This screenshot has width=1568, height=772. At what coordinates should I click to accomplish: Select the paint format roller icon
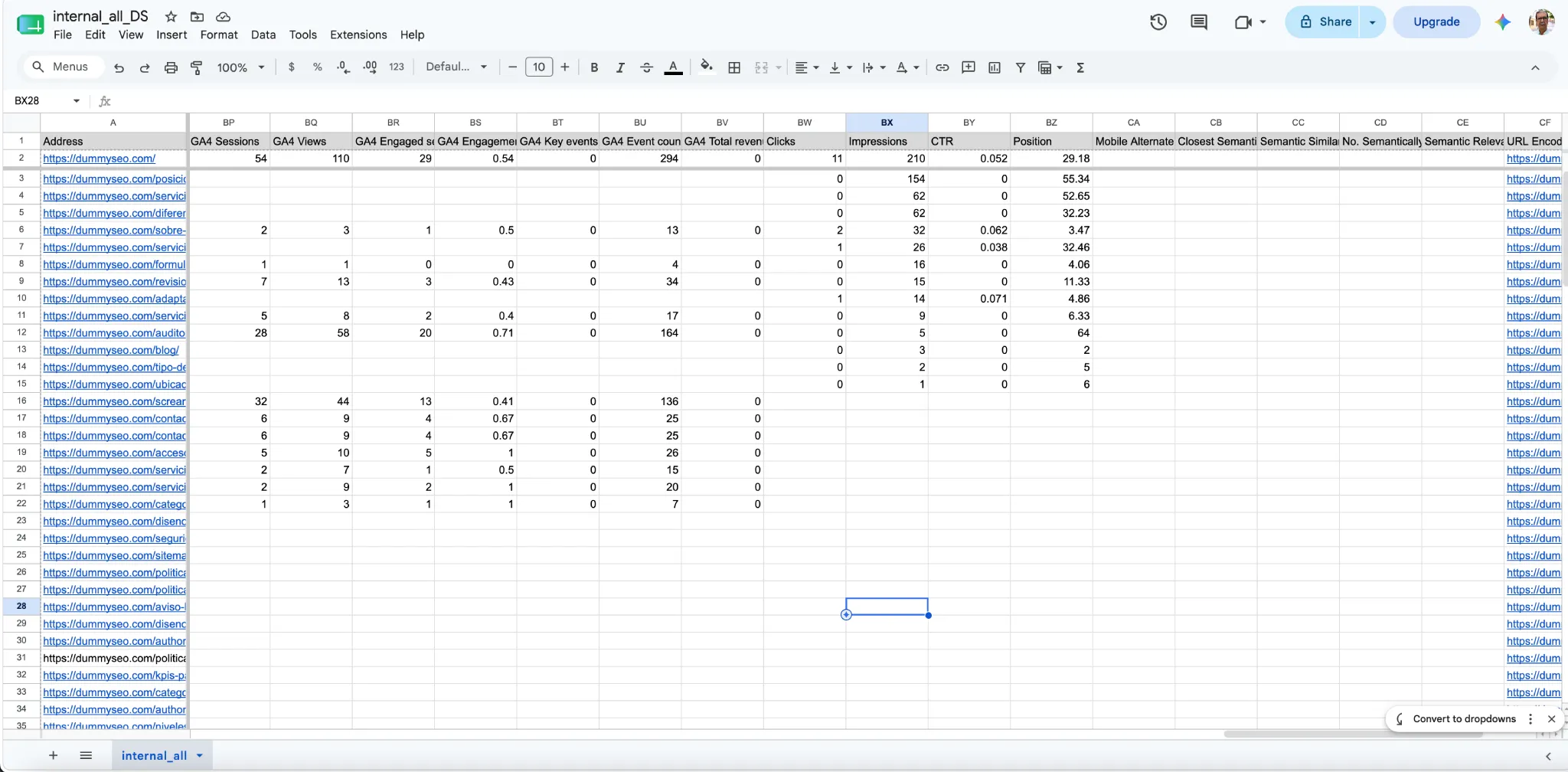point(197,67)
